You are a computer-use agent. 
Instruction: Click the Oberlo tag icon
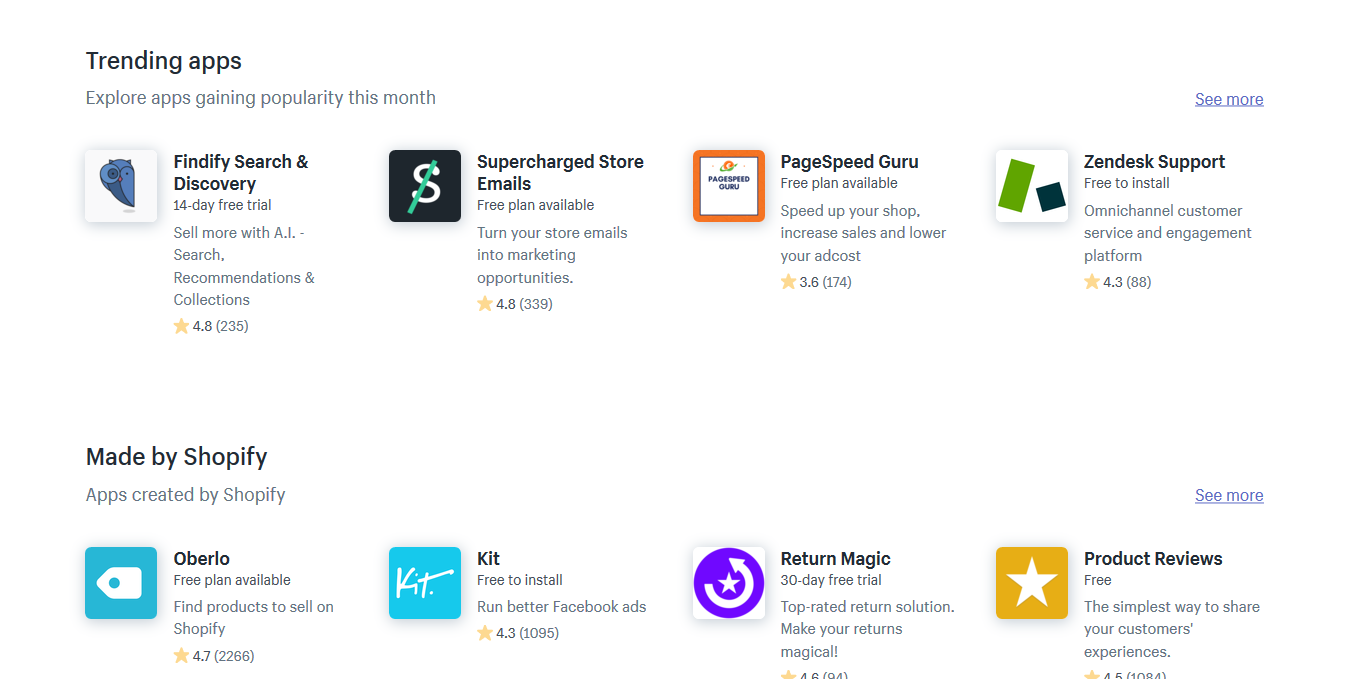pos(121,583)
